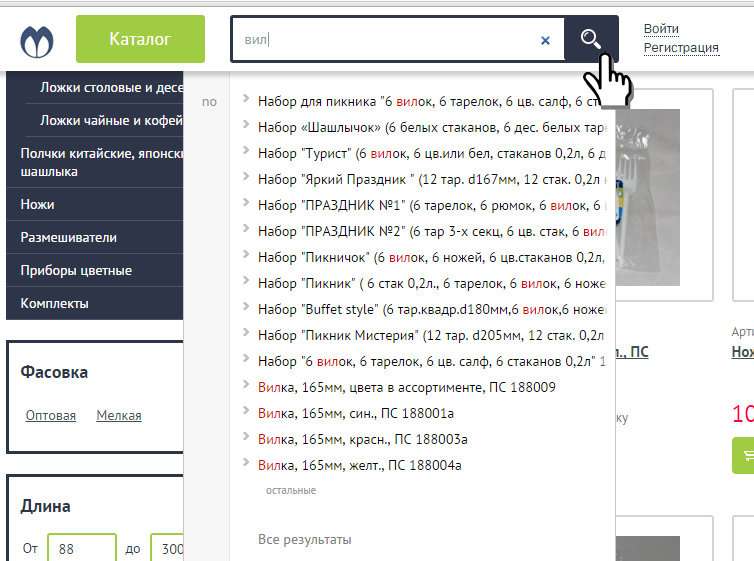754x561 pixels.
Task: Choose suggestion Набор "ПРАЗДНИК №1"
Action: tap(431, 205)
